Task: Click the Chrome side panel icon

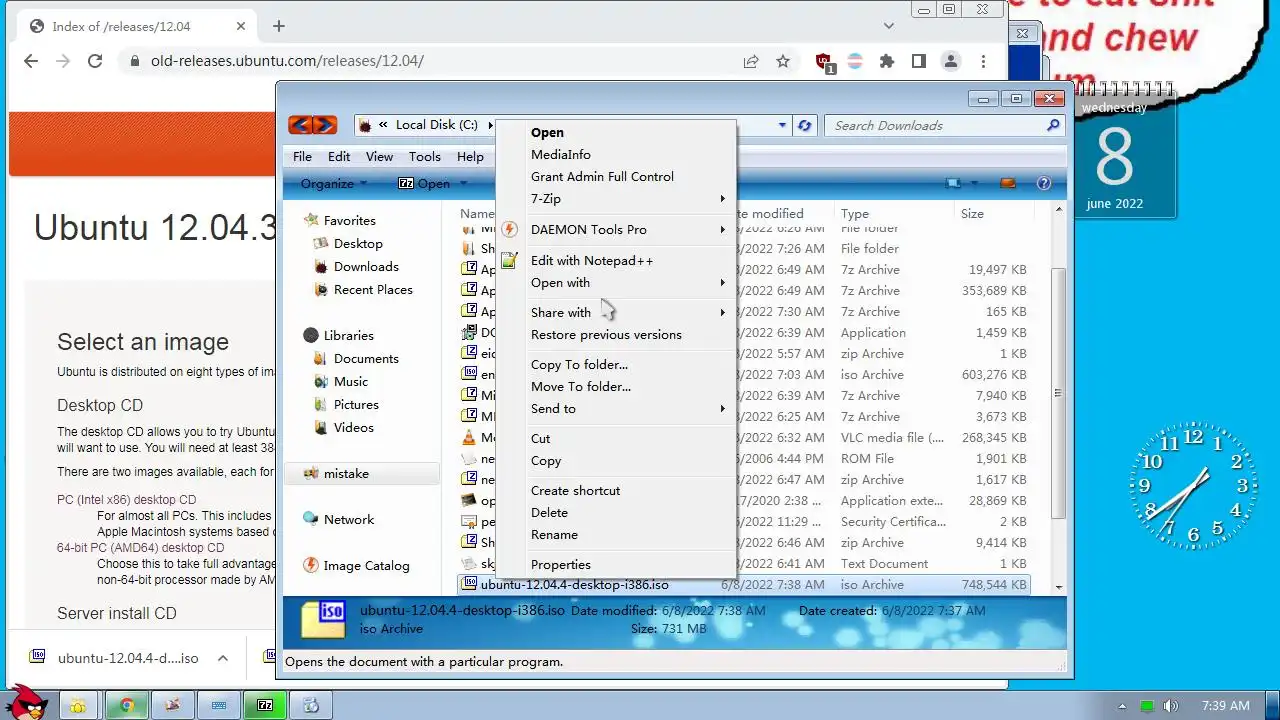Action: coord(919,61)
